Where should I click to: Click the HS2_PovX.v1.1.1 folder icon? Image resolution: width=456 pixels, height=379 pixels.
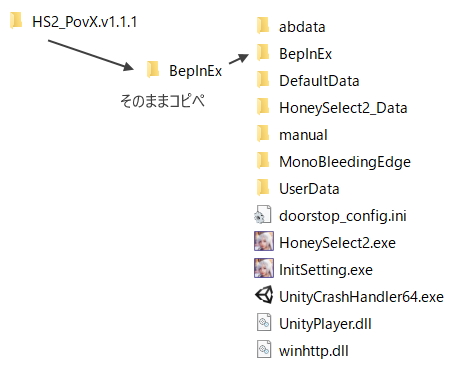16,20
